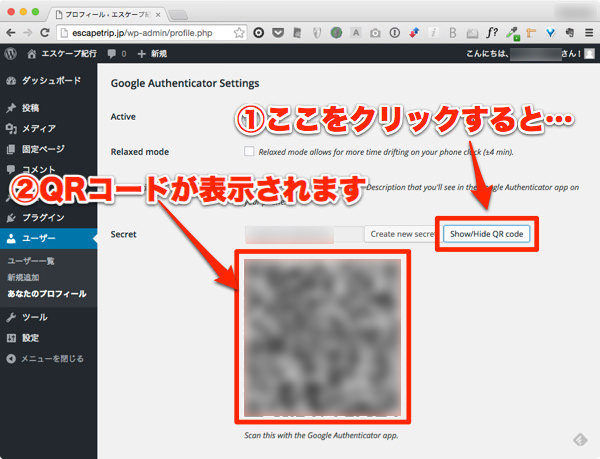Click the こんにちは greeting account menu
600x459 pixels.
(530, 54)
